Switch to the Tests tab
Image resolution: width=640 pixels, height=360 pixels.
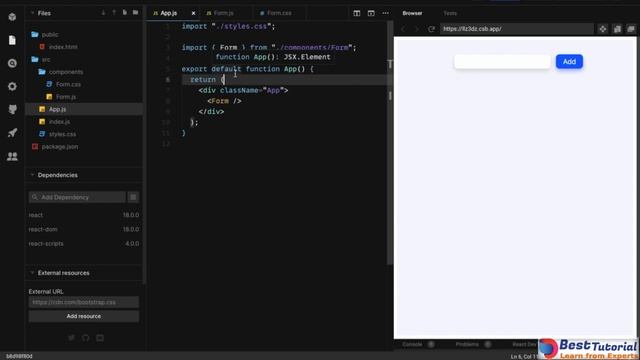coord(450,13)
